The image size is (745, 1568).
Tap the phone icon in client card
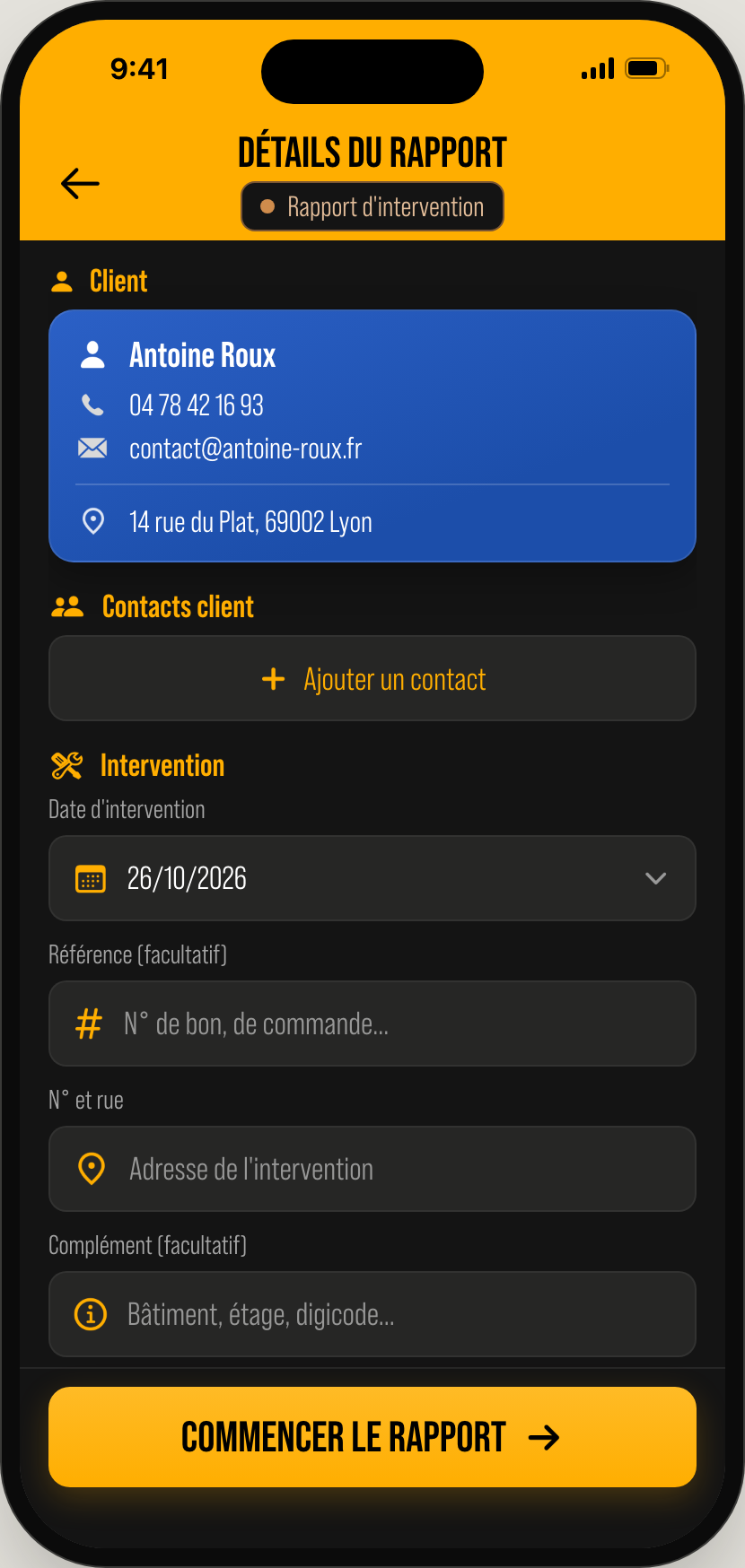coord(92,405)
